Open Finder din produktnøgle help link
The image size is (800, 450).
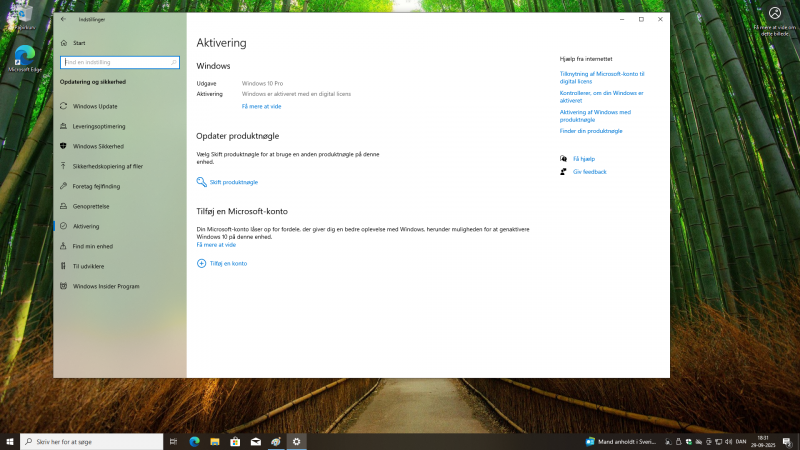coord(591,131)
